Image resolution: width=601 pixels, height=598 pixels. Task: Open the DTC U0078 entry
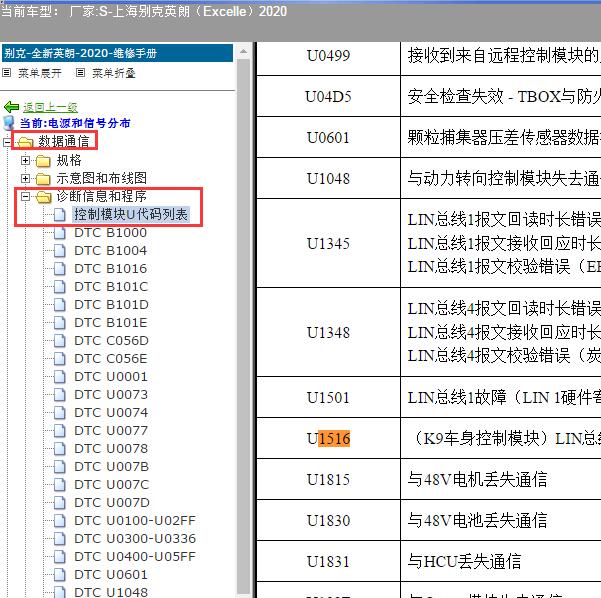[111, 449]
